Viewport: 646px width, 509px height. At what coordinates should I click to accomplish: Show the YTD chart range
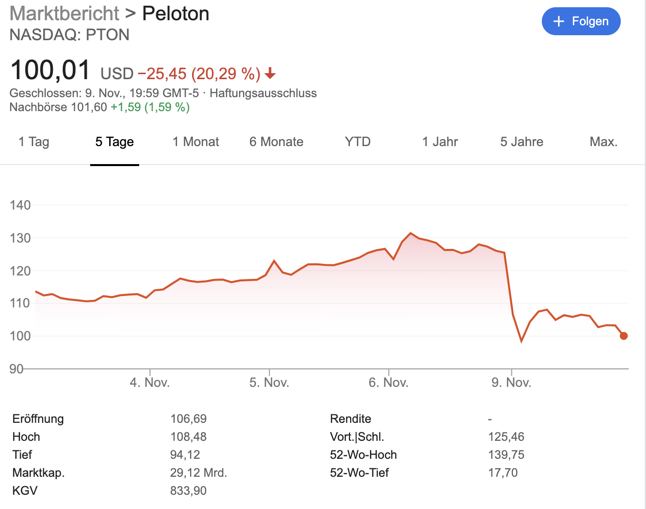pos(358,142)
